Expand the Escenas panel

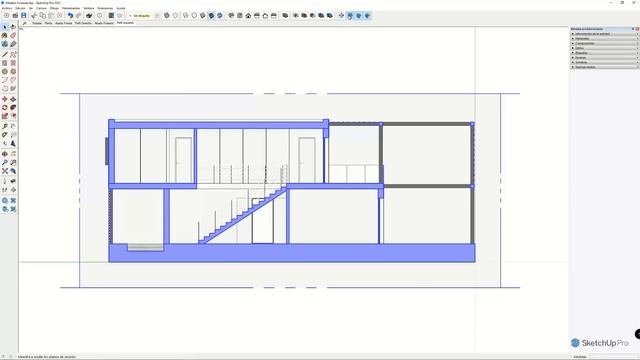(604, 58)
